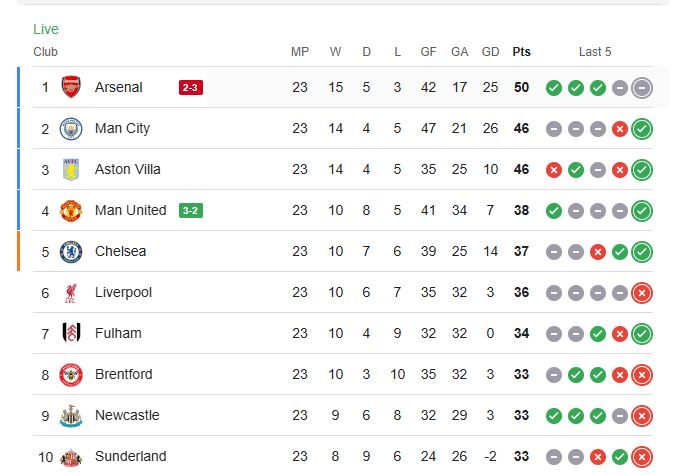Click Liverpool's most recent loss icon
This screenshot has width=686, height=475.
pos(642,292)
